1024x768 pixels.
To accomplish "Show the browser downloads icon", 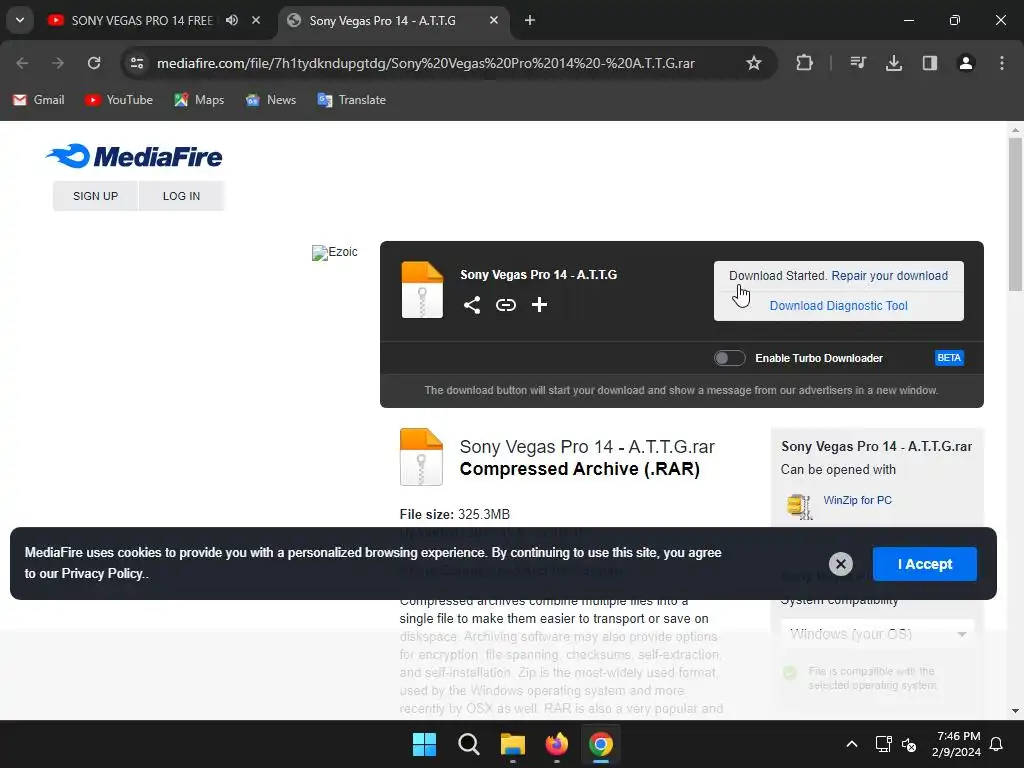I will click(894, 63).
